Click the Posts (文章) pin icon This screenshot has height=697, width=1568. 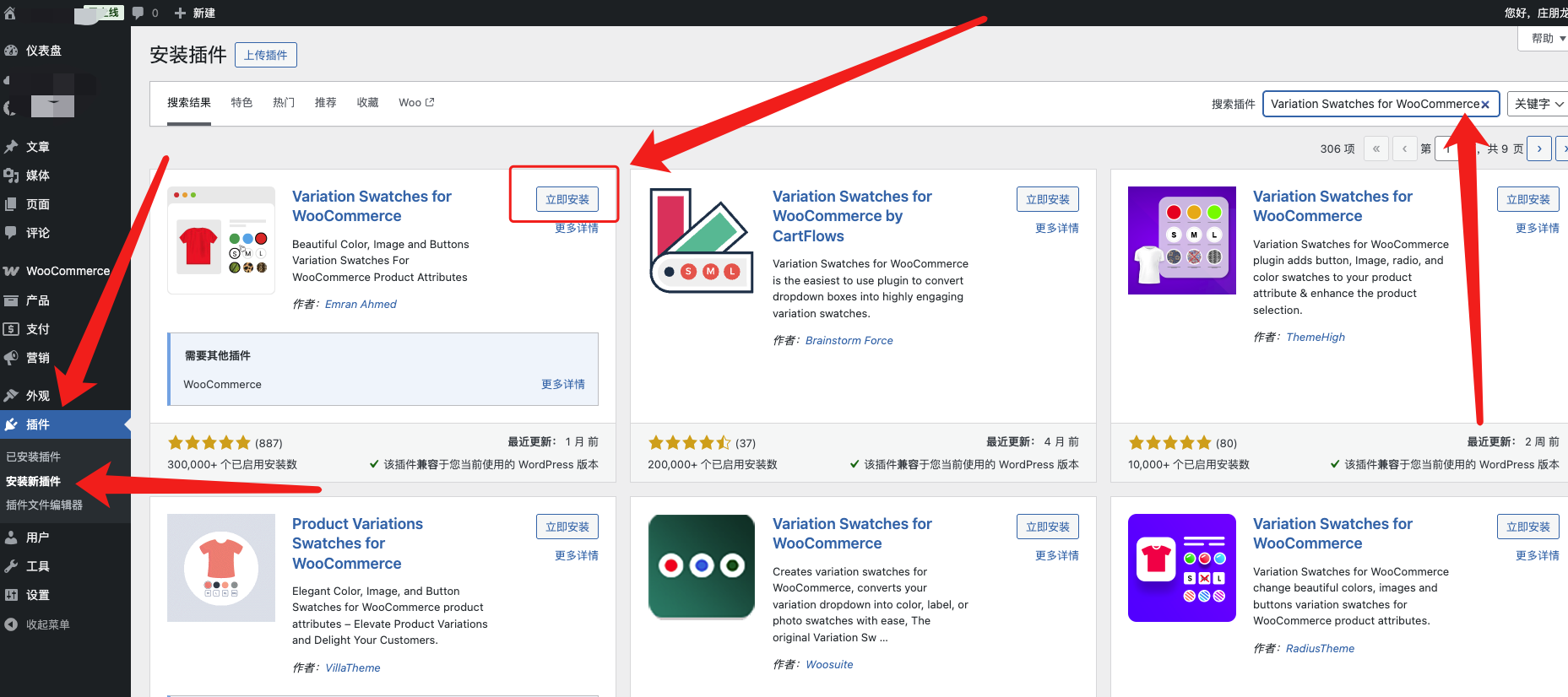click(11, 147)
